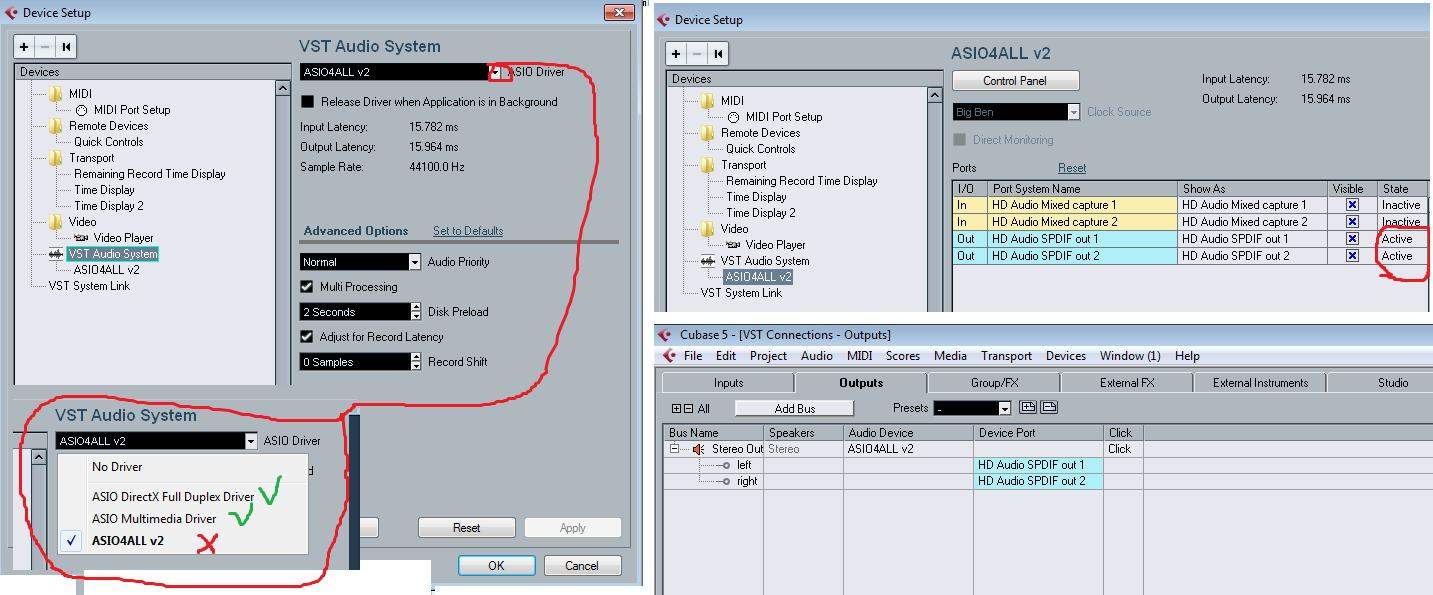
Task: Select ASIO4ALL v2 tree item in left Device Setup
Action: tap(106, 270)
